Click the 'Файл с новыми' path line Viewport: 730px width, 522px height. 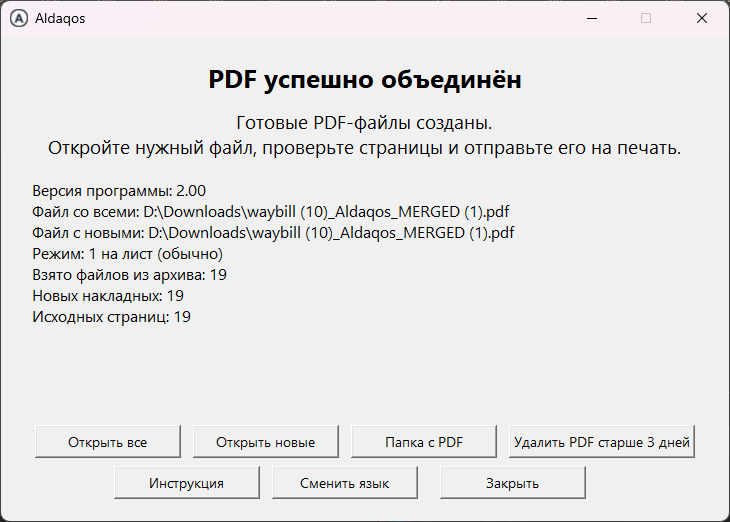click(x=273, y=233)
